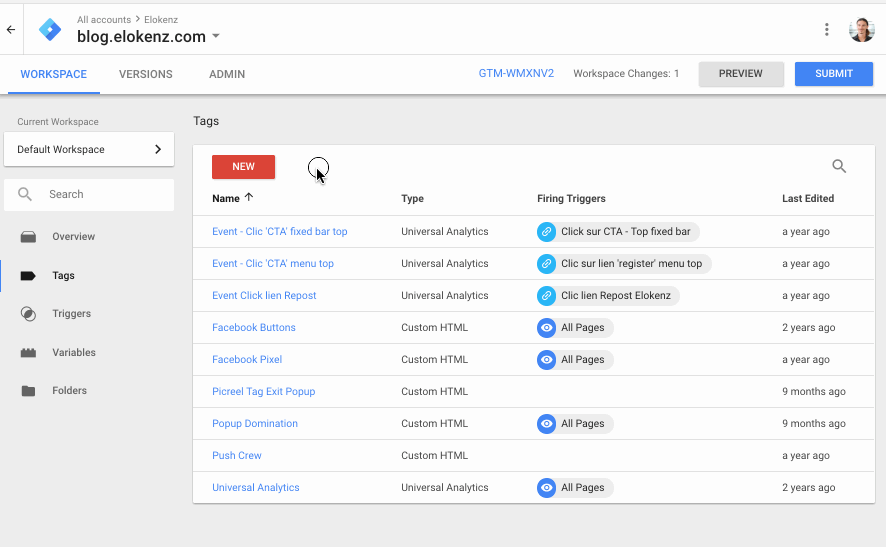Click the Name column header
886x547 pixels.
(x=226, y=198)
